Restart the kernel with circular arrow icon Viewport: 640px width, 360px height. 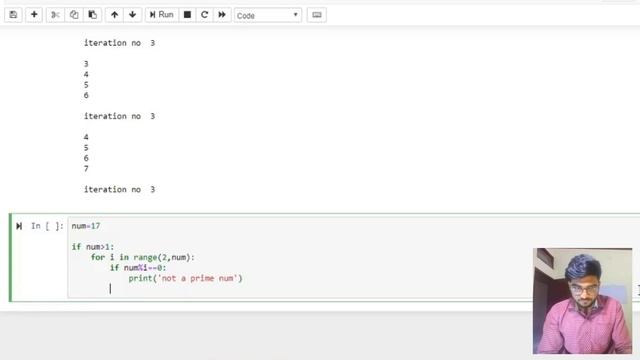pos(204,15)
